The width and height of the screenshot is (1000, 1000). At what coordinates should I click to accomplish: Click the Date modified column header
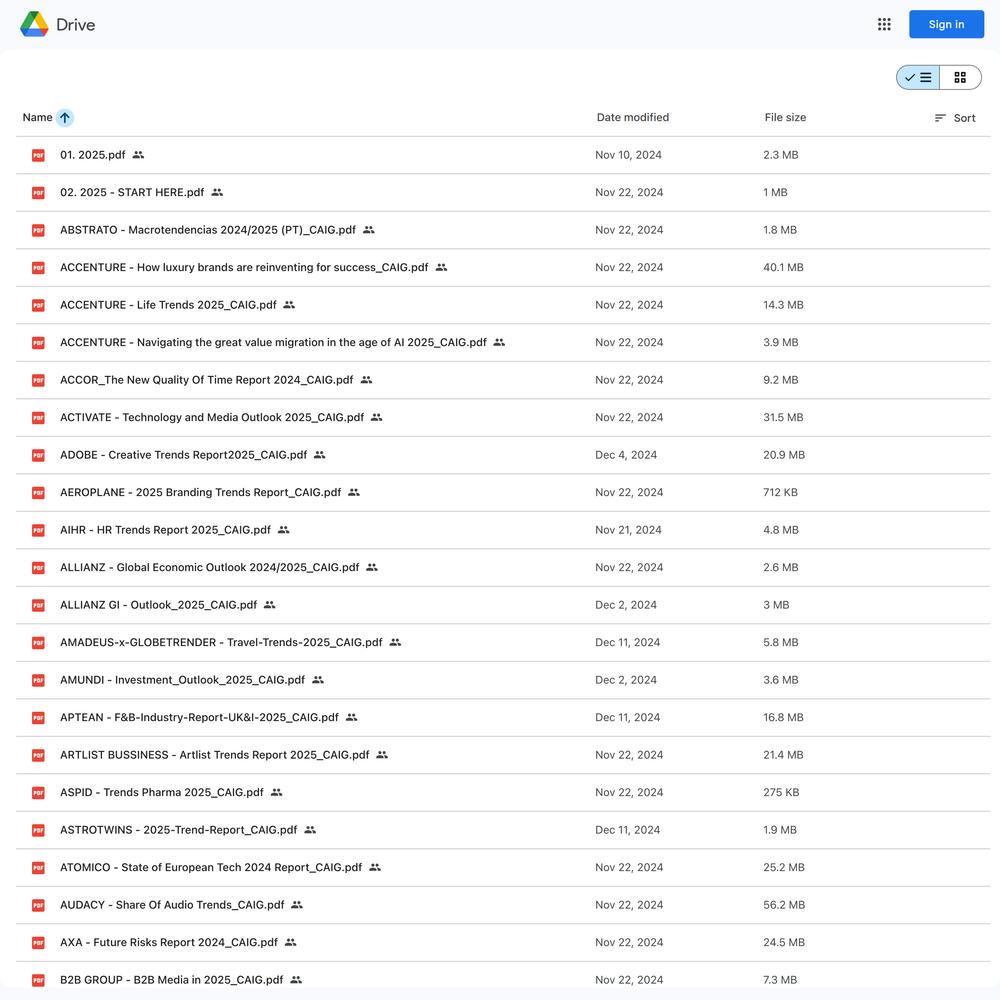(x=633, y=117)
